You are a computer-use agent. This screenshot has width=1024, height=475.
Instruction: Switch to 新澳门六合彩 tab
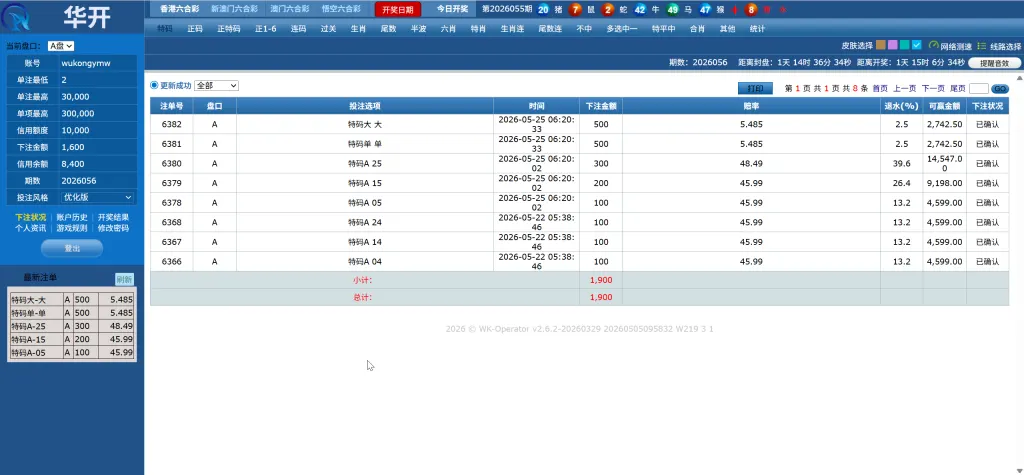coord(234,9)
